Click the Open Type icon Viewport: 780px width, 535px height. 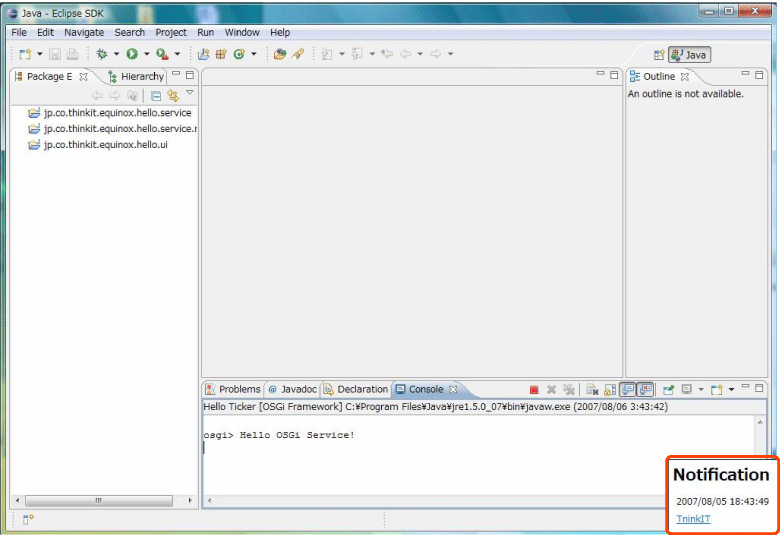click(280, 54)
